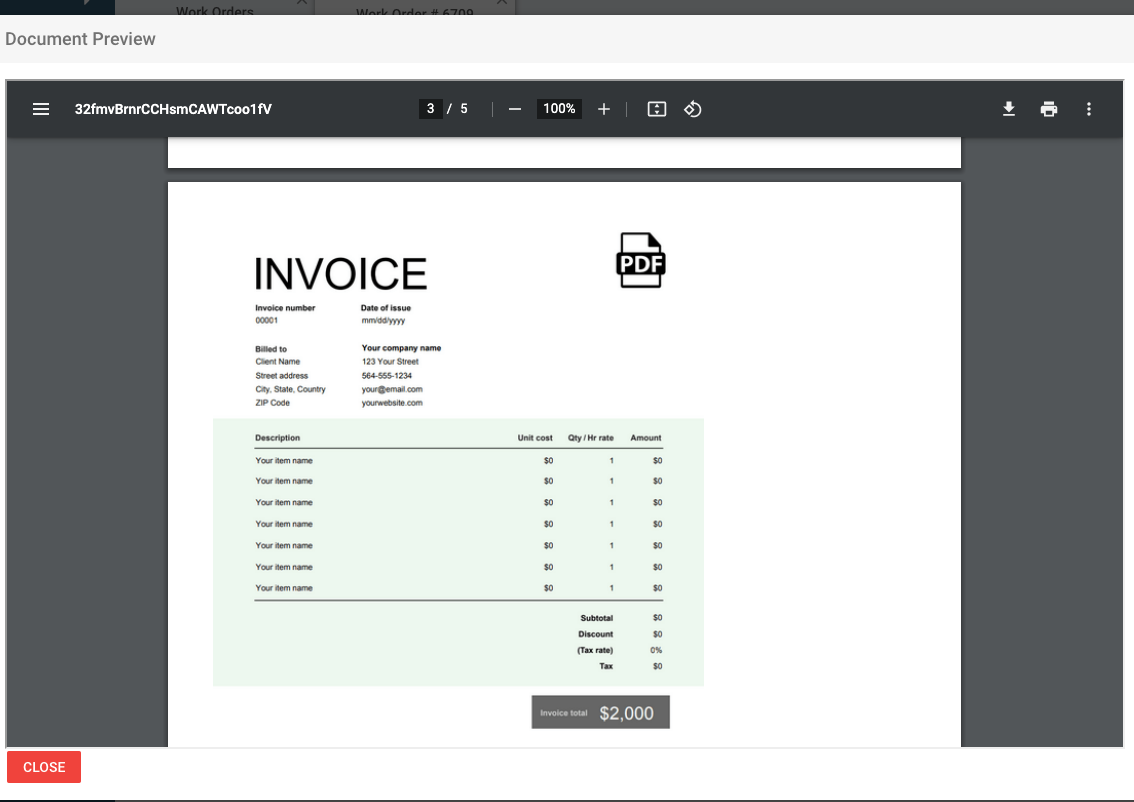Click the zoom out minus button
Viewport: 1134px width, 802px height.
(x=515, y=109)
